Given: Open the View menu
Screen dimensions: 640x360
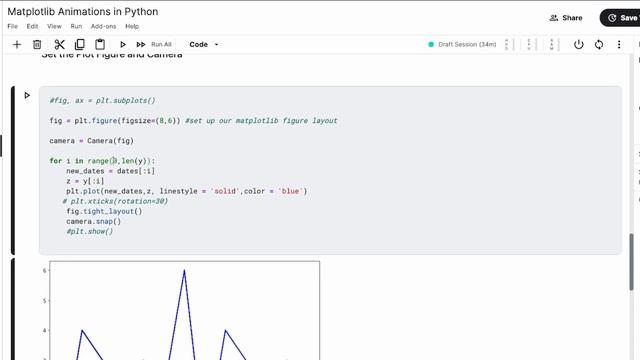Looking at the screenshot, I should coord(54,26).
